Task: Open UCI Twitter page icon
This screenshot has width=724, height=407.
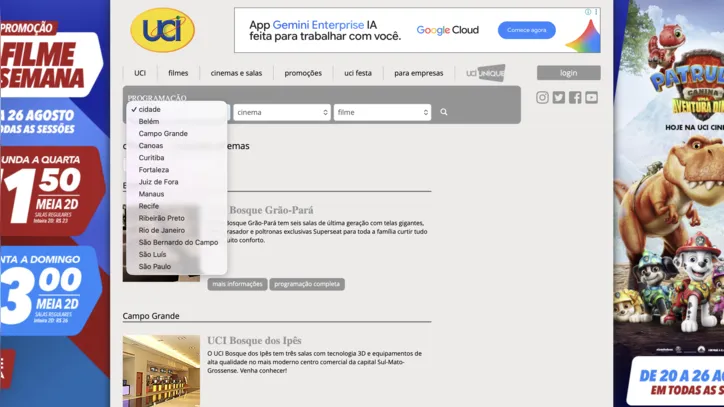Action: coord(559,97)
